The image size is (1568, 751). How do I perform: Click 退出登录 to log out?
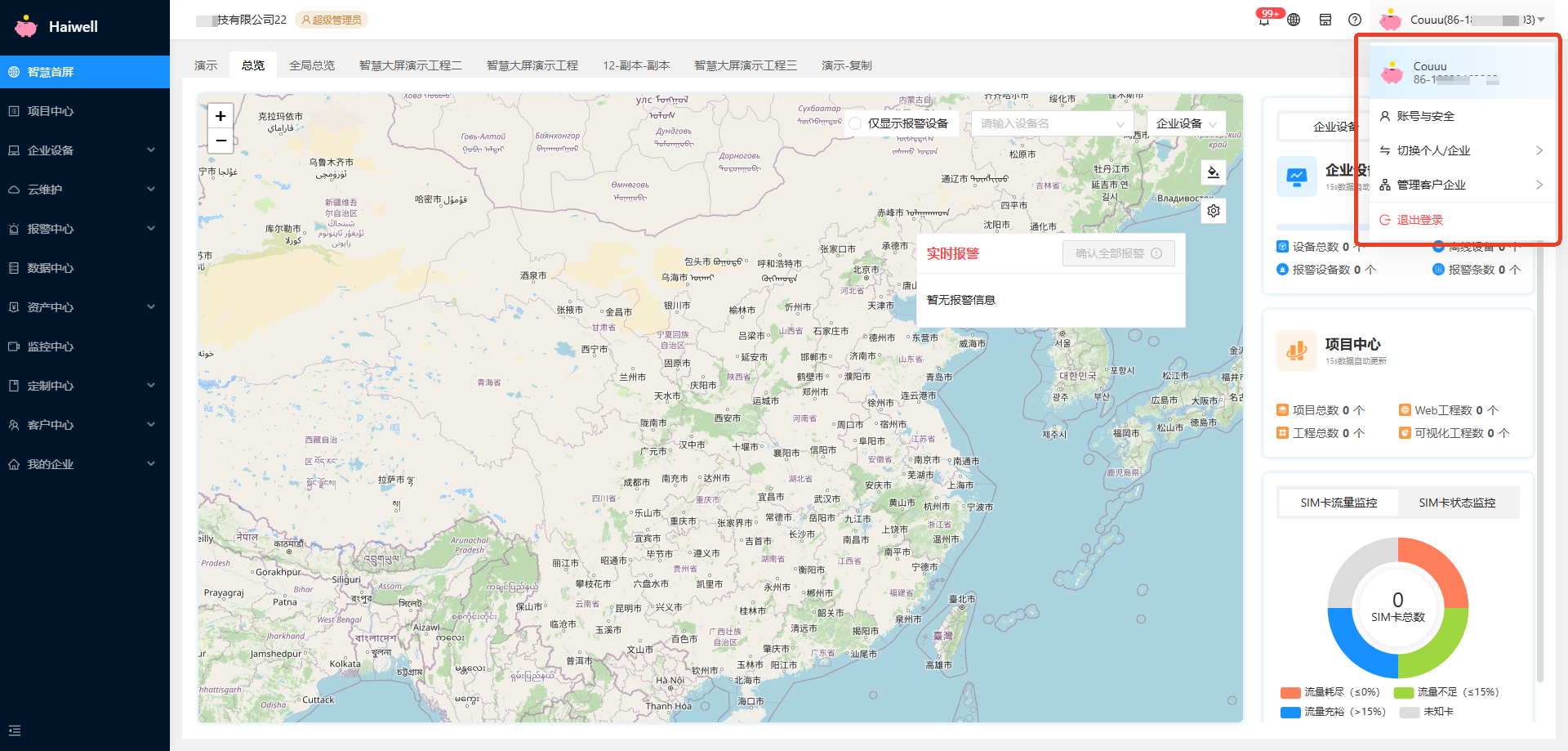[1419, 220]
